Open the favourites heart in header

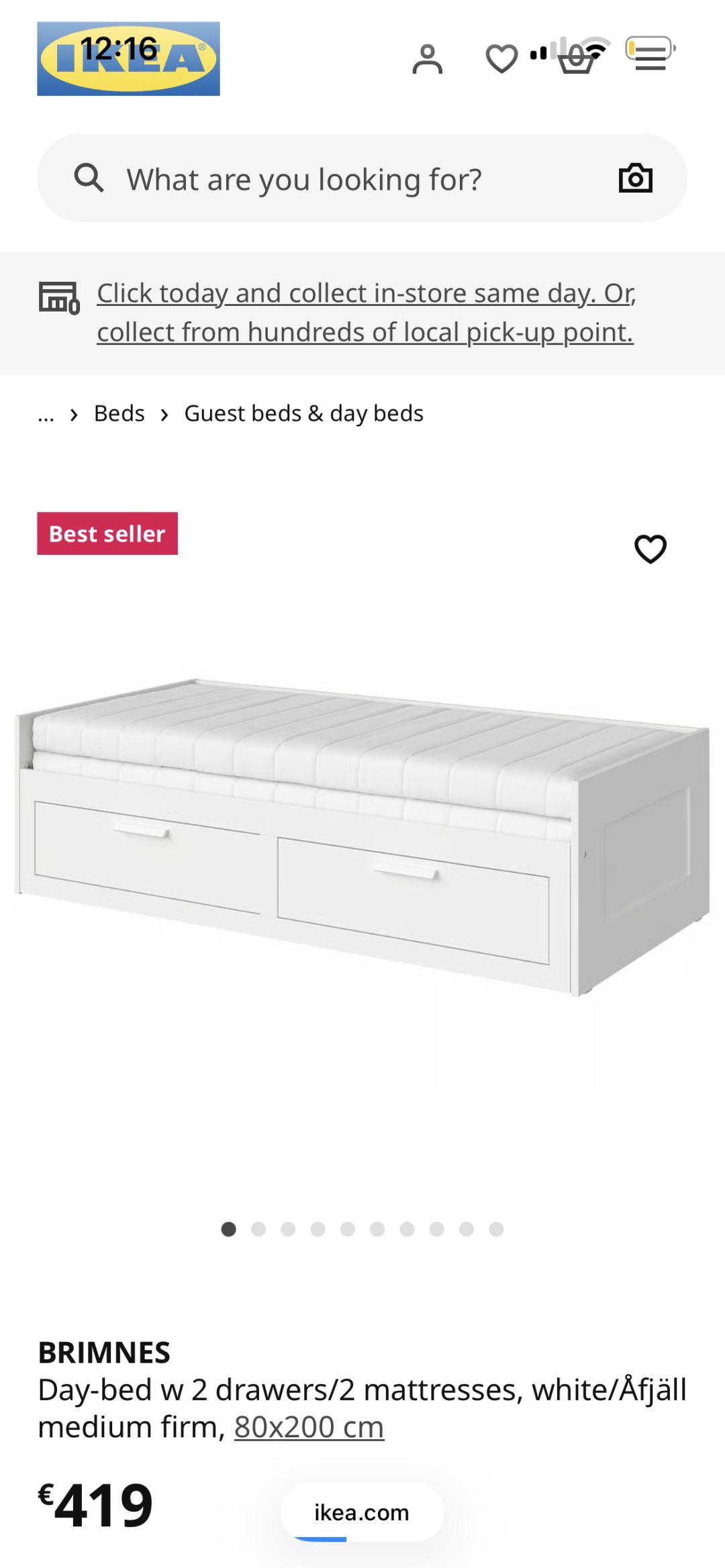pyautogui.click(x=501, y=59)
